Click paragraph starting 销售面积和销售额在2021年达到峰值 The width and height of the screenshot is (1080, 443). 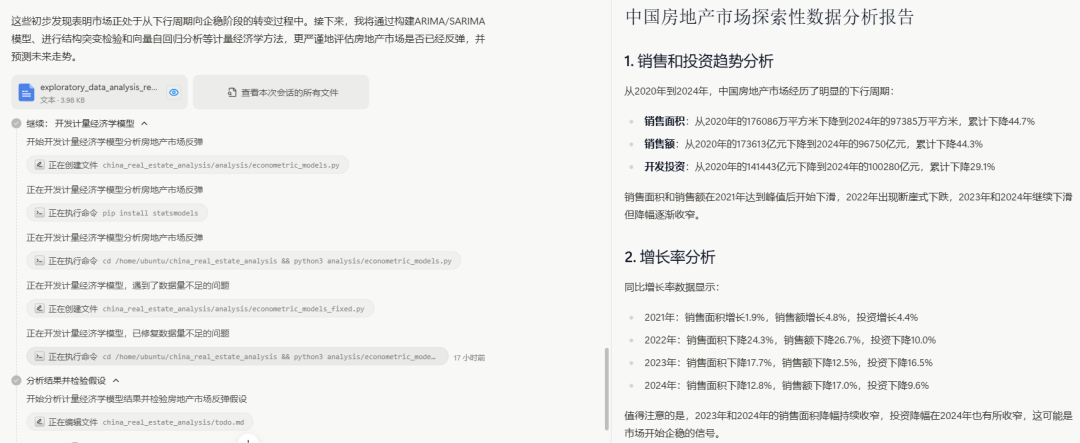[849, 205]
